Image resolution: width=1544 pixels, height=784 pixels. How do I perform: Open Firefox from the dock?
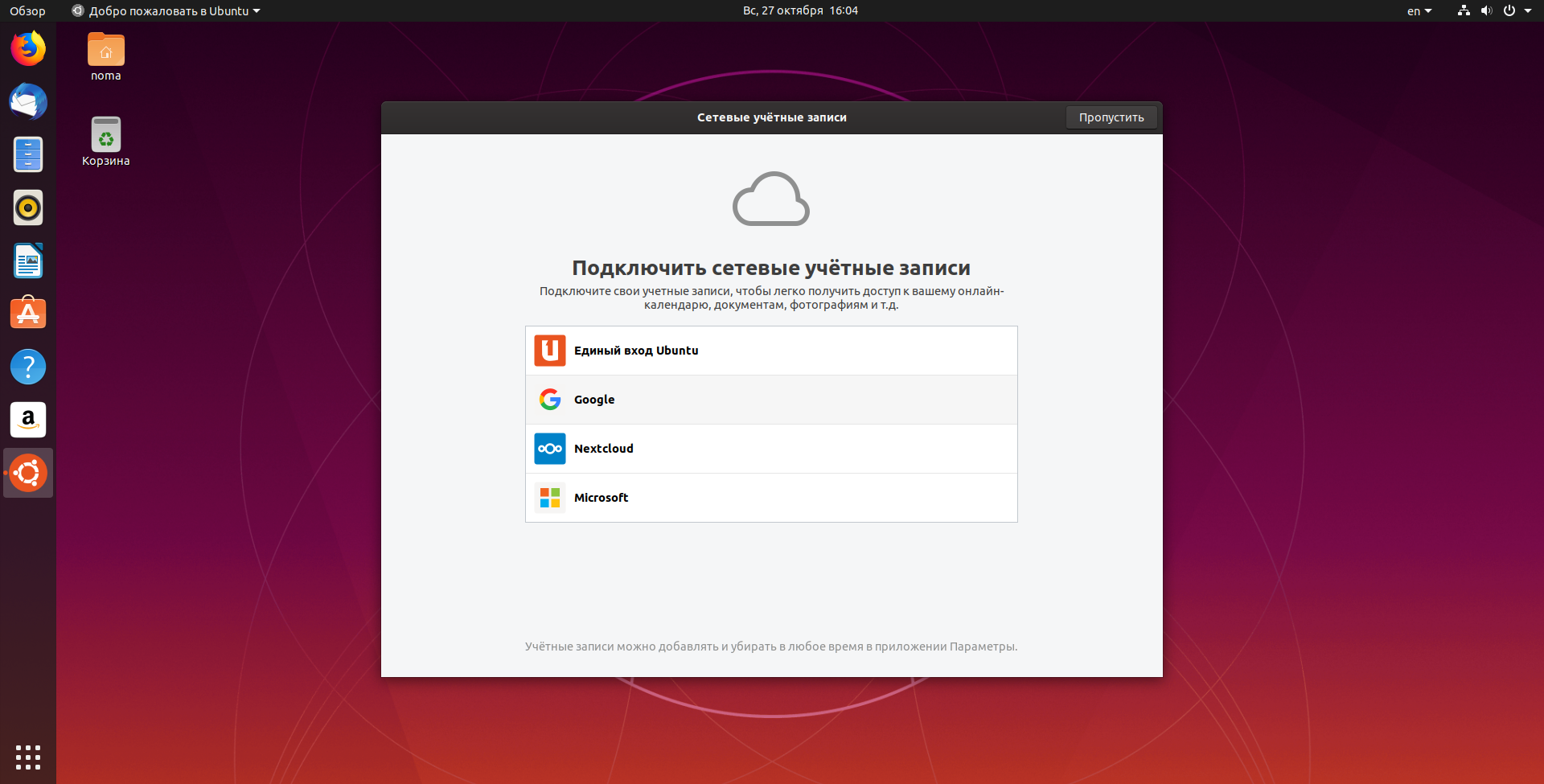pyautogui.click(x=28, y=49)
